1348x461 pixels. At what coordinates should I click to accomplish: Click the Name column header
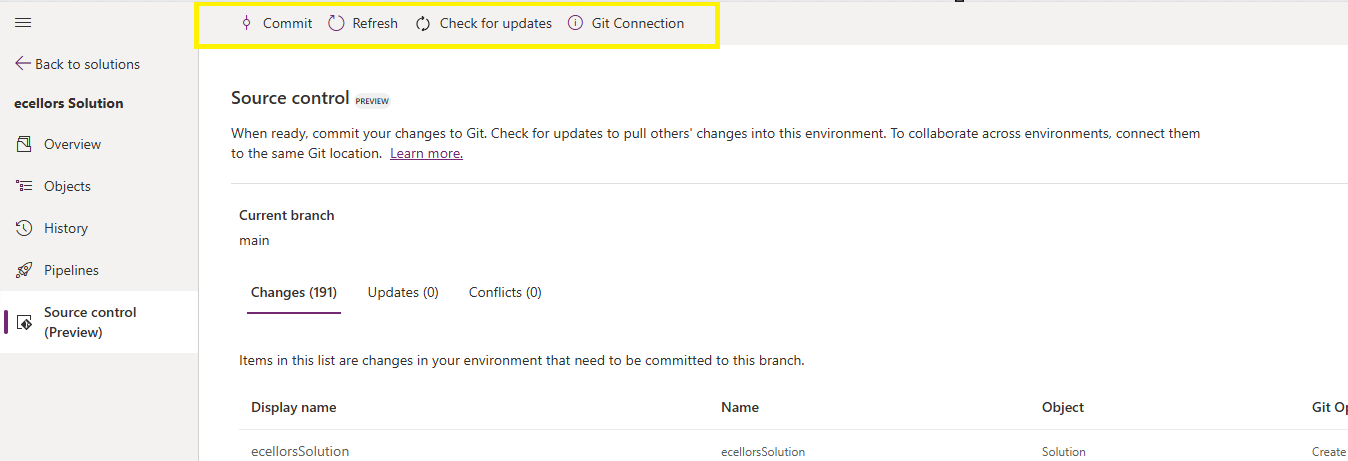[740, 407]
